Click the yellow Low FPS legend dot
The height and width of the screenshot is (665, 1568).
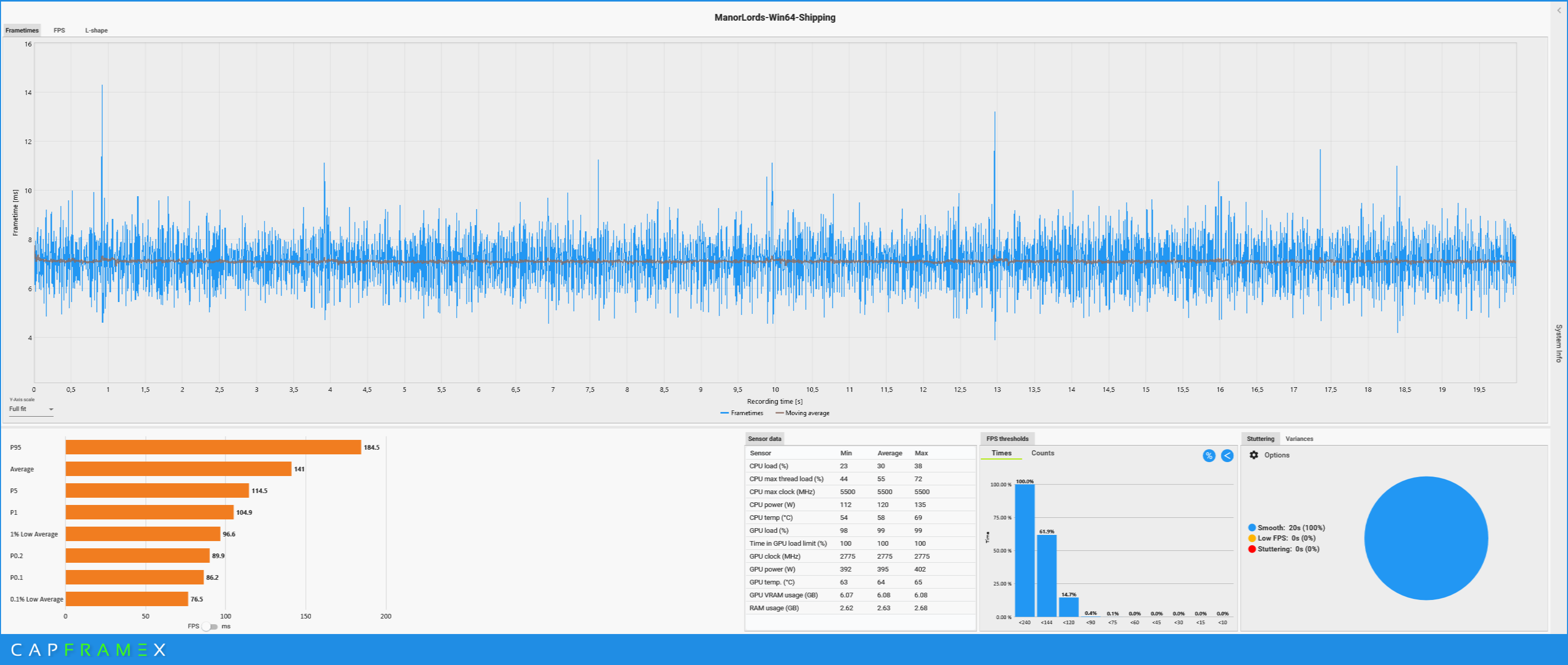pyautogui.click(x=1252, y=539)
